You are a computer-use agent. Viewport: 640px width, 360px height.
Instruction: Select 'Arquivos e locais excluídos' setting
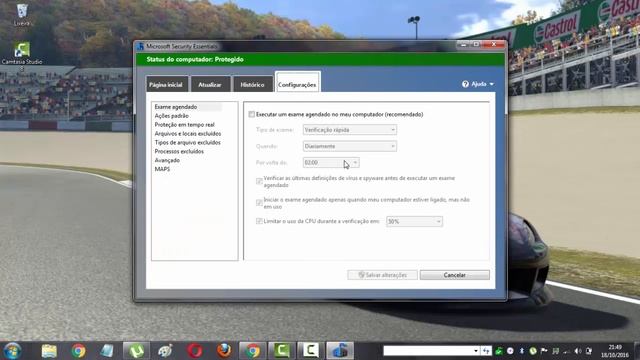188,134
